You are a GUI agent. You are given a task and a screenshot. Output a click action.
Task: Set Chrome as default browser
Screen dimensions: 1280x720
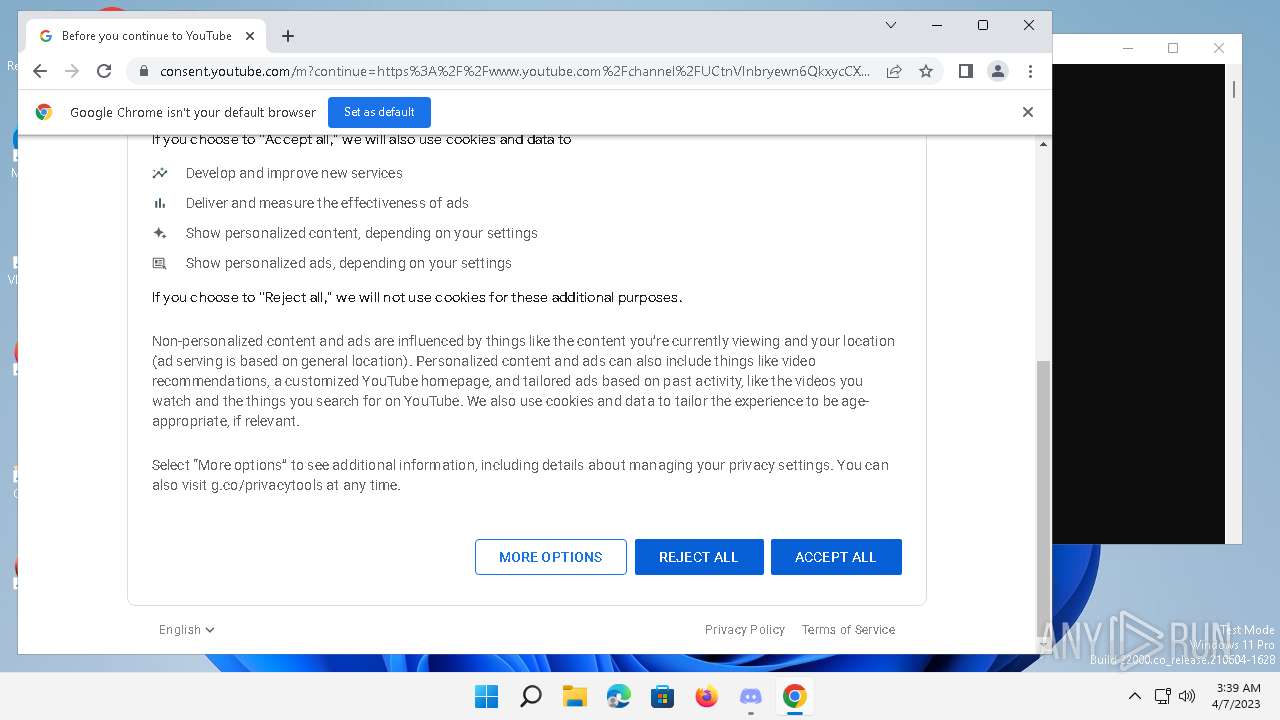click(379, 112)
